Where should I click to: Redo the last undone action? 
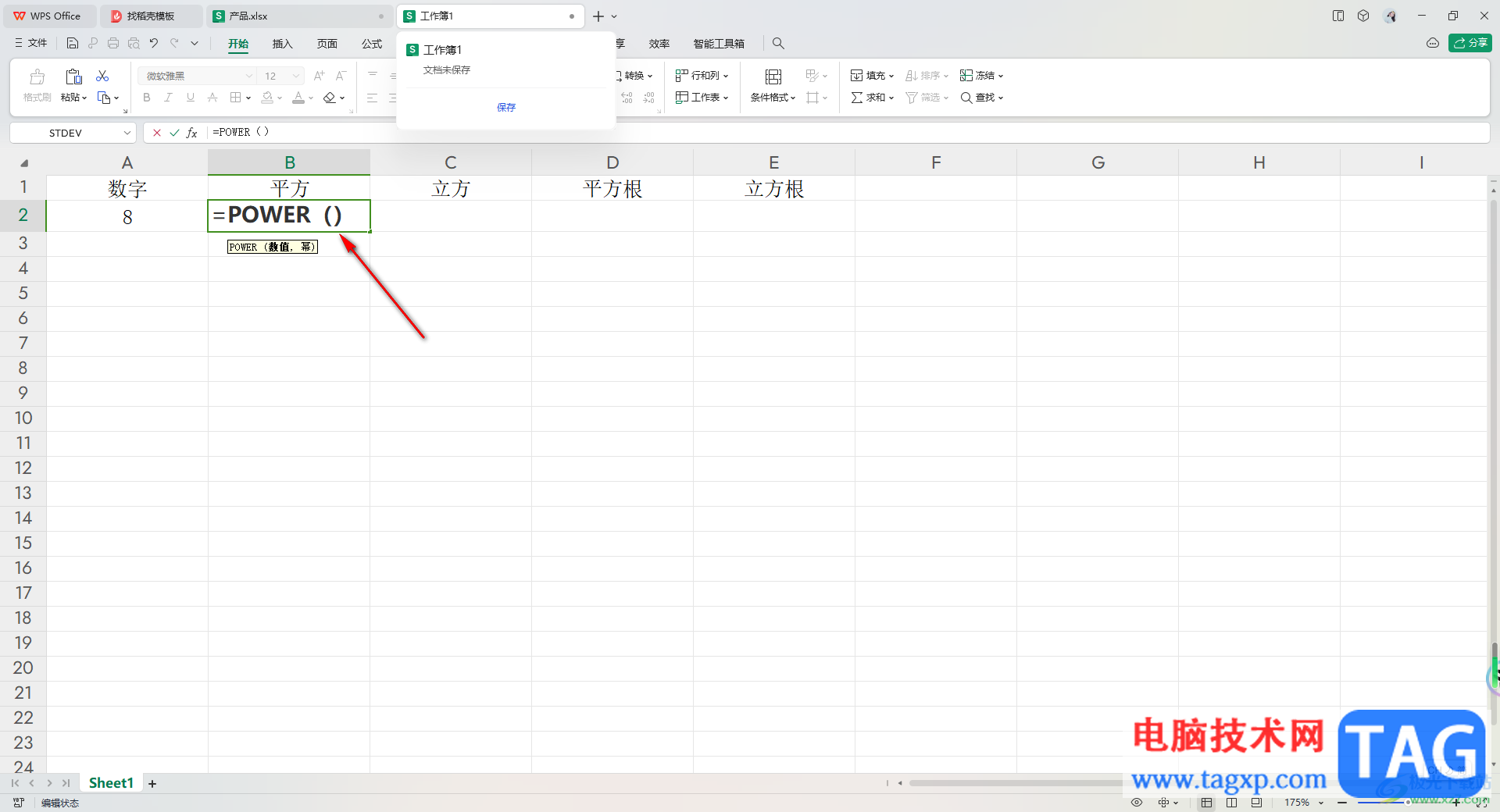[174, 44]
